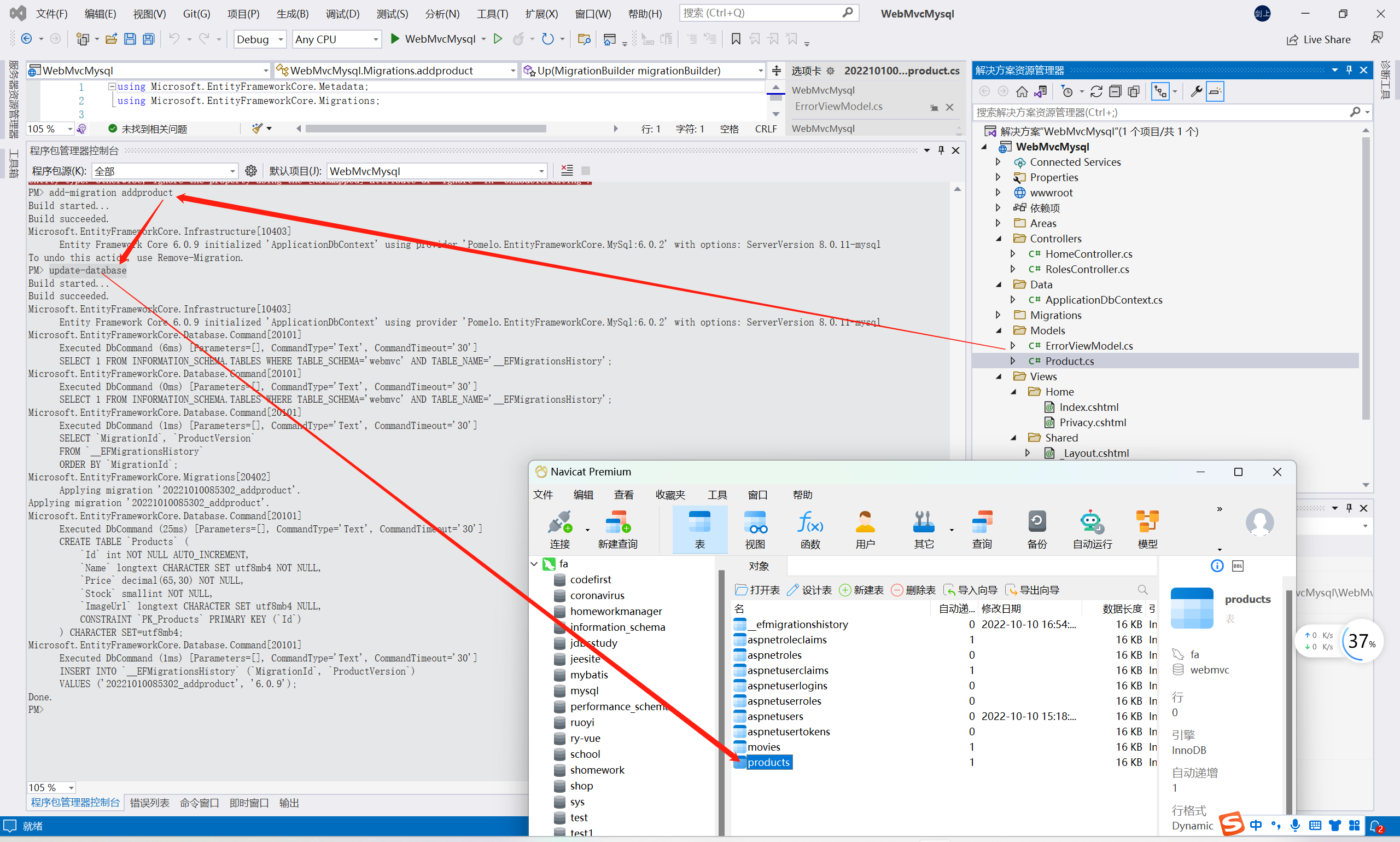Screen dimensions: 1400x842
Task: Toggle auto-hide pin on Solution Explorer panel
Action: point(1349,71)
